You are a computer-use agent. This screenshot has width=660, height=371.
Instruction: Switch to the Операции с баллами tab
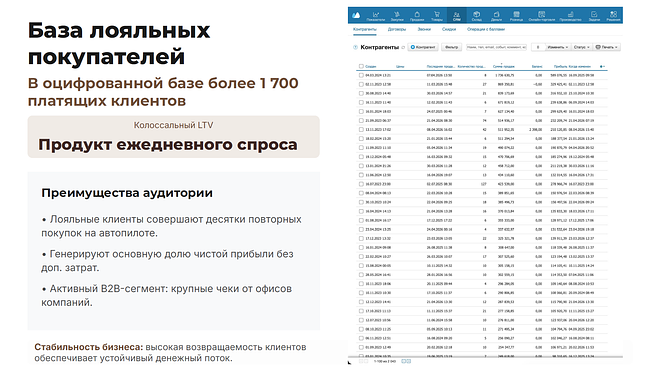click(486, 29)
